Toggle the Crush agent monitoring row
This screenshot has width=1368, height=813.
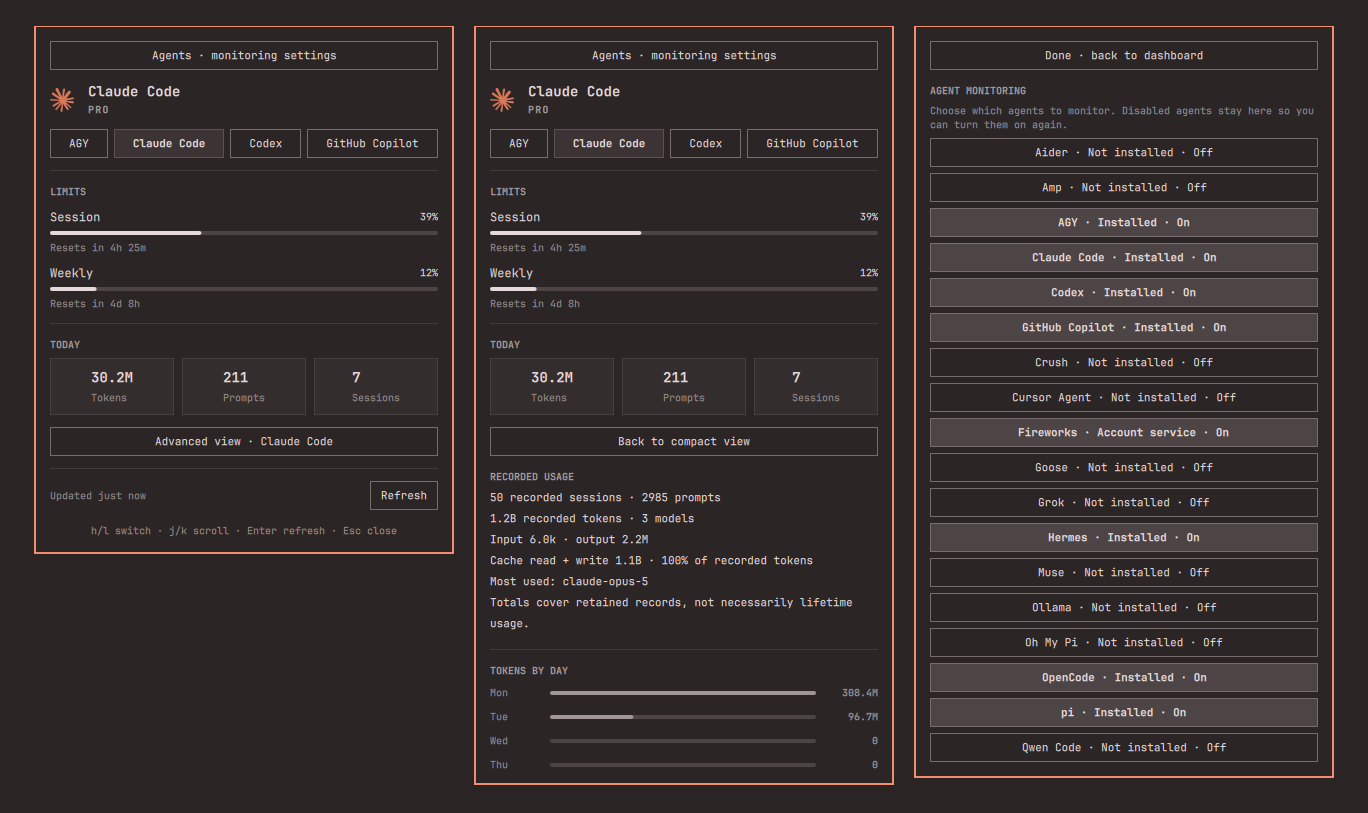click(x=1124, y=363)
